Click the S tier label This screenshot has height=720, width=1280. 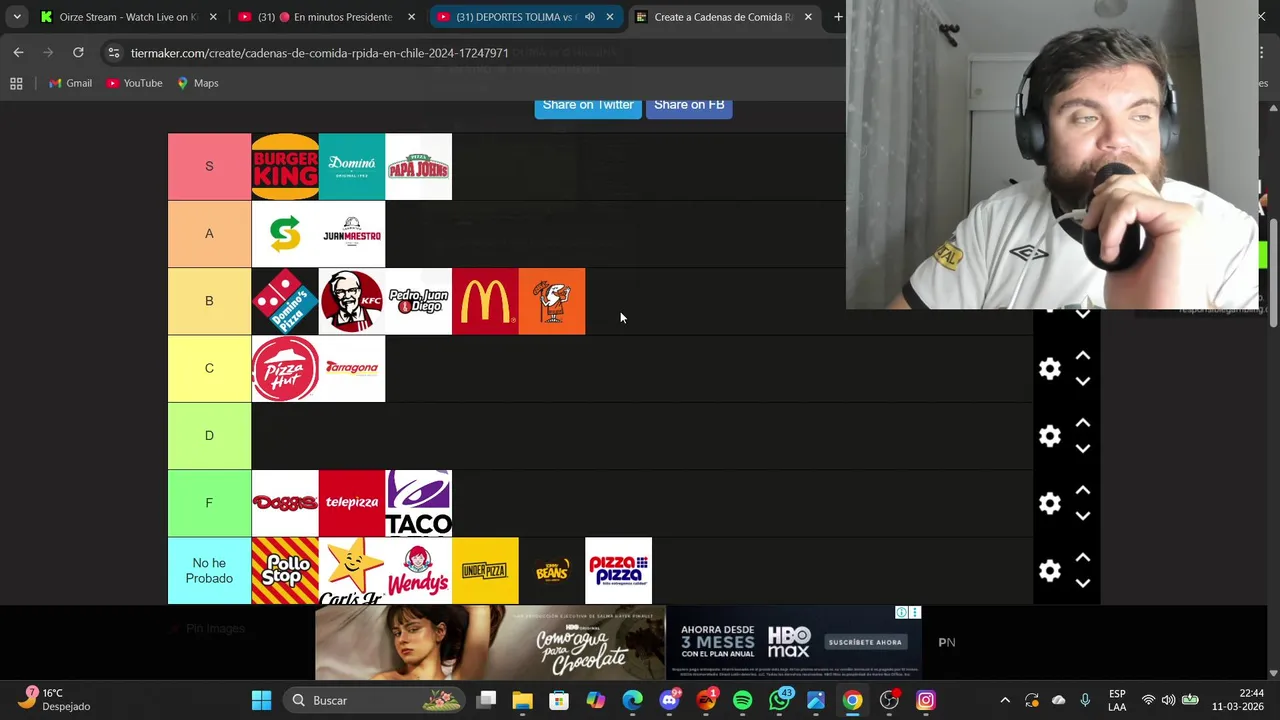point(209,166)
